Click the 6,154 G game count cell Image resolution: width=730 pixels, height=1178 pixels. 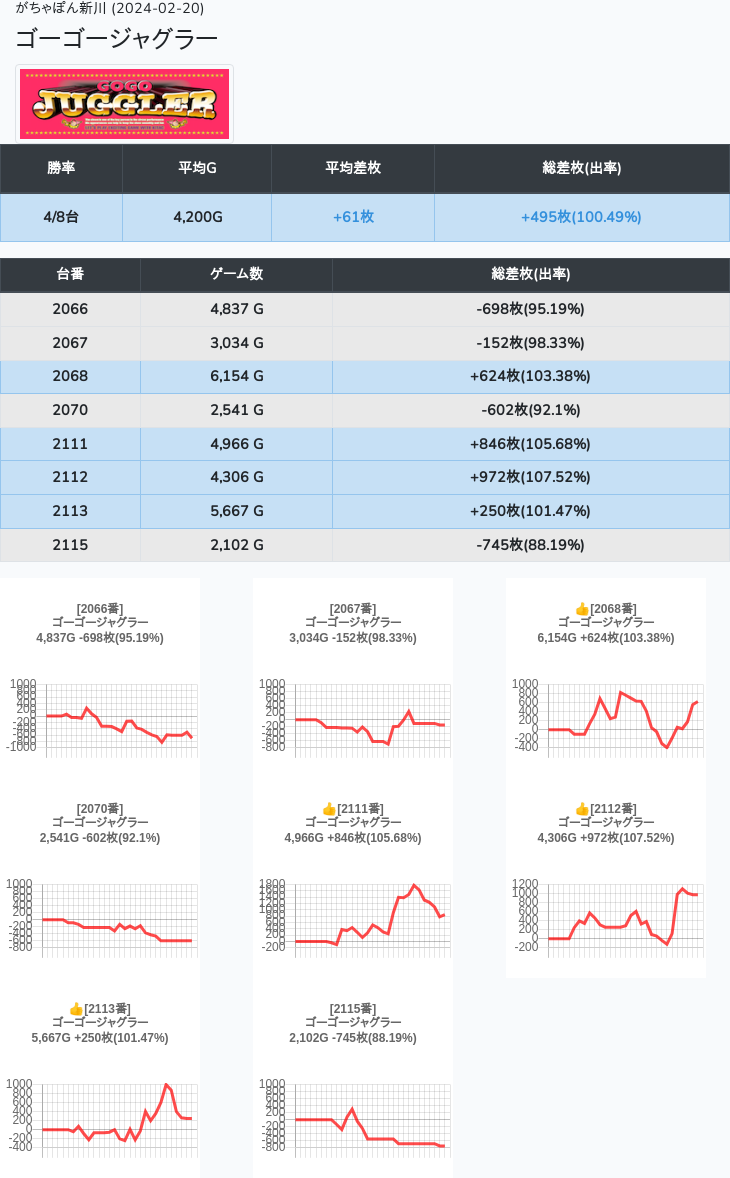point(236,376)
